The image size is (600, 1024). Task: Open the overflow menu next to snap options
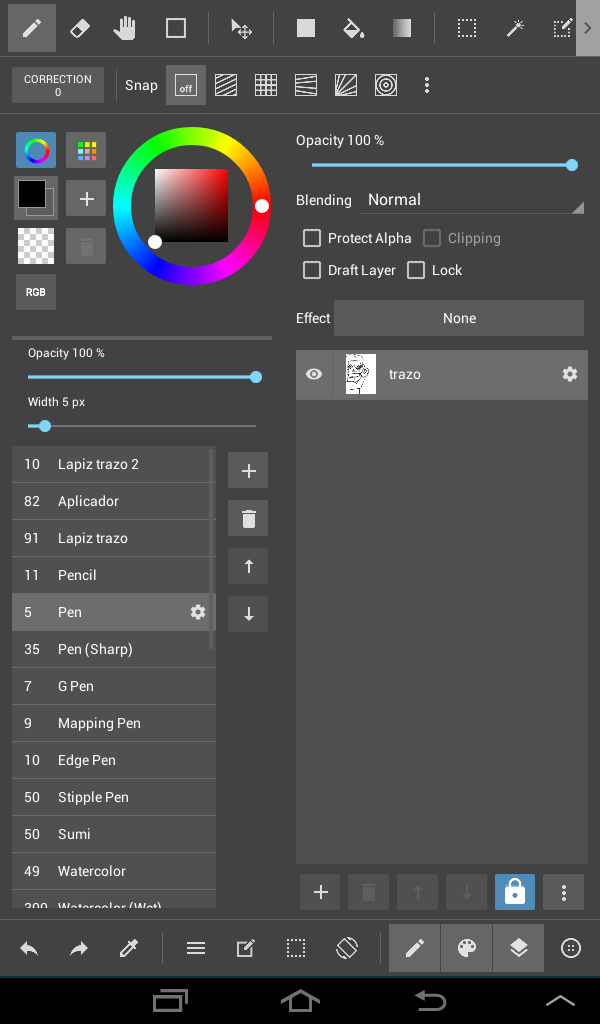click(427, 86)
